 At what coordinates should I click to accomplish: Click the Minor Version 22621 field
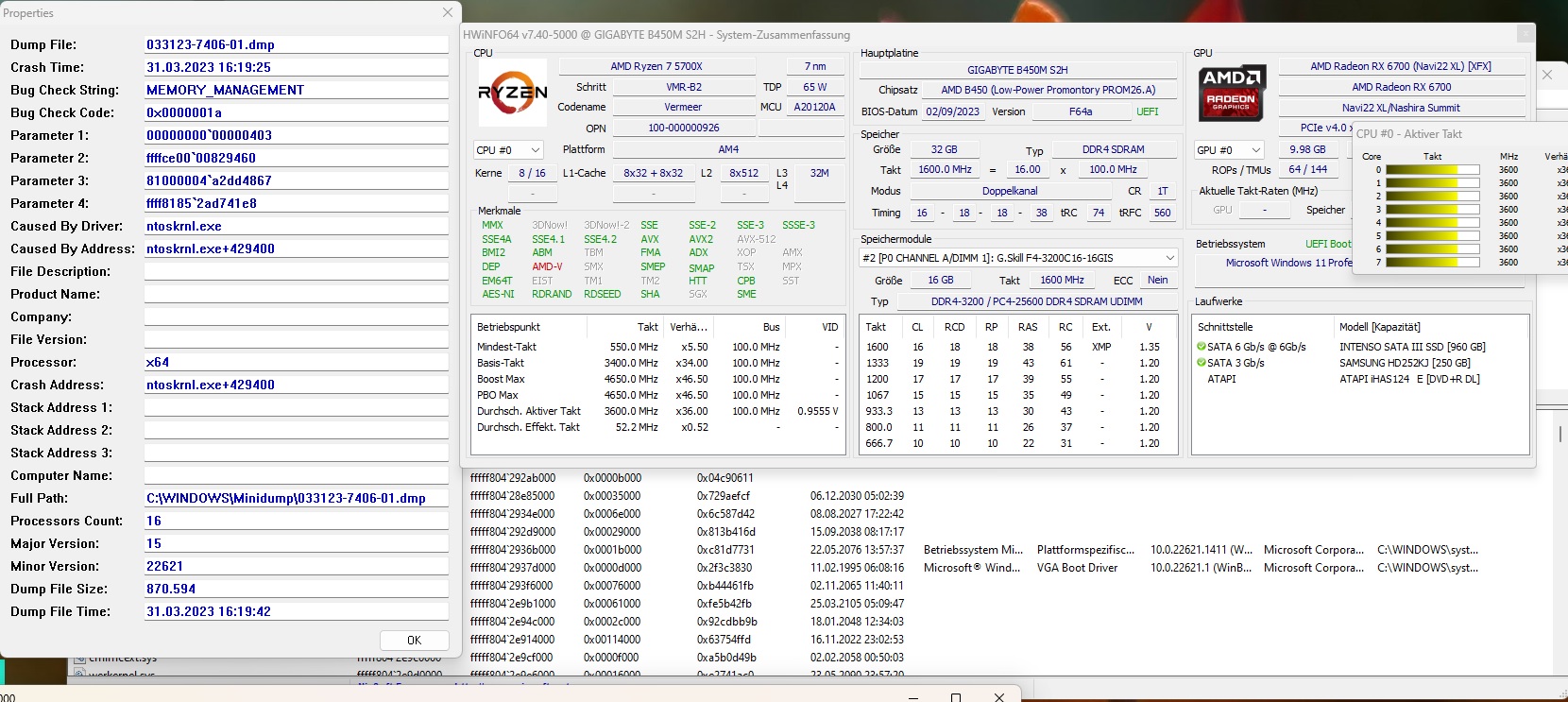coord(297,566)
